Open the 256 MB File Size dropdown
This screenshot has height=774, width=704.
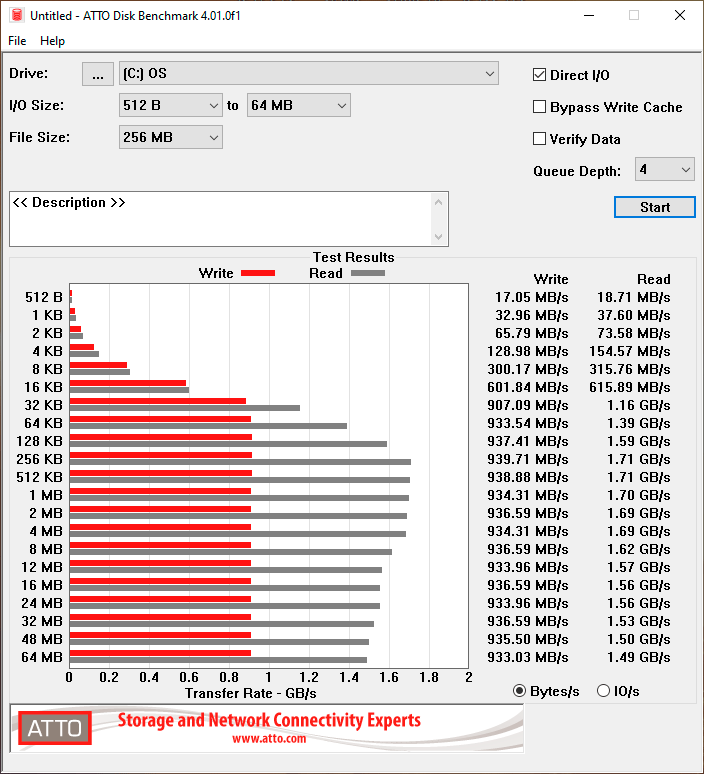(171, 137)
